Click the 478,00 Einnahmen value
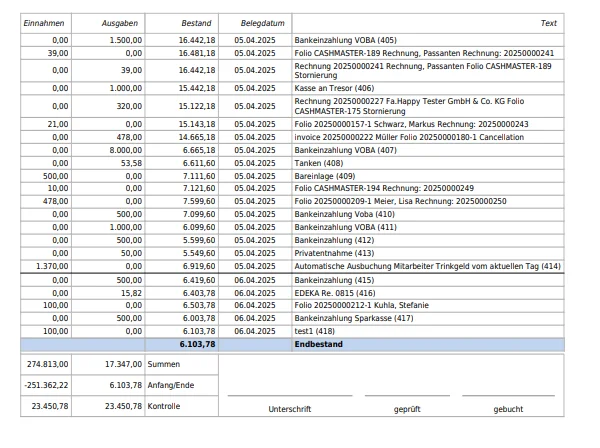 55,202
